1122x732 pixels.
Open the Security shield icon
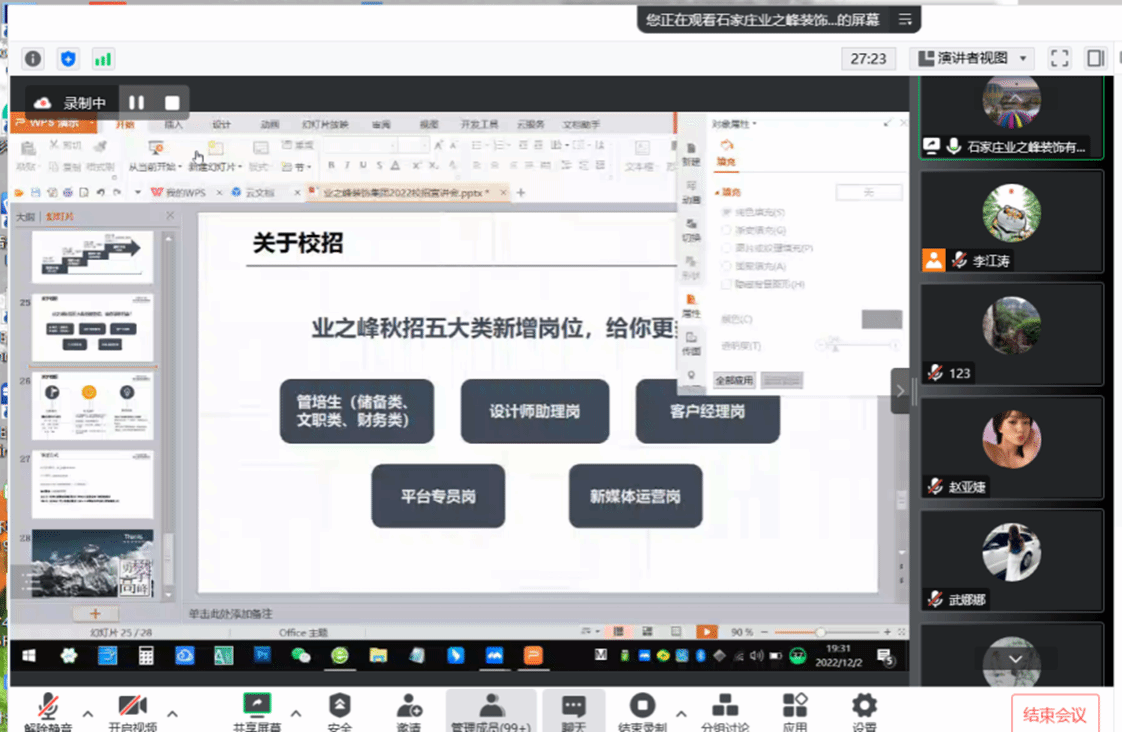pos(340,708)
